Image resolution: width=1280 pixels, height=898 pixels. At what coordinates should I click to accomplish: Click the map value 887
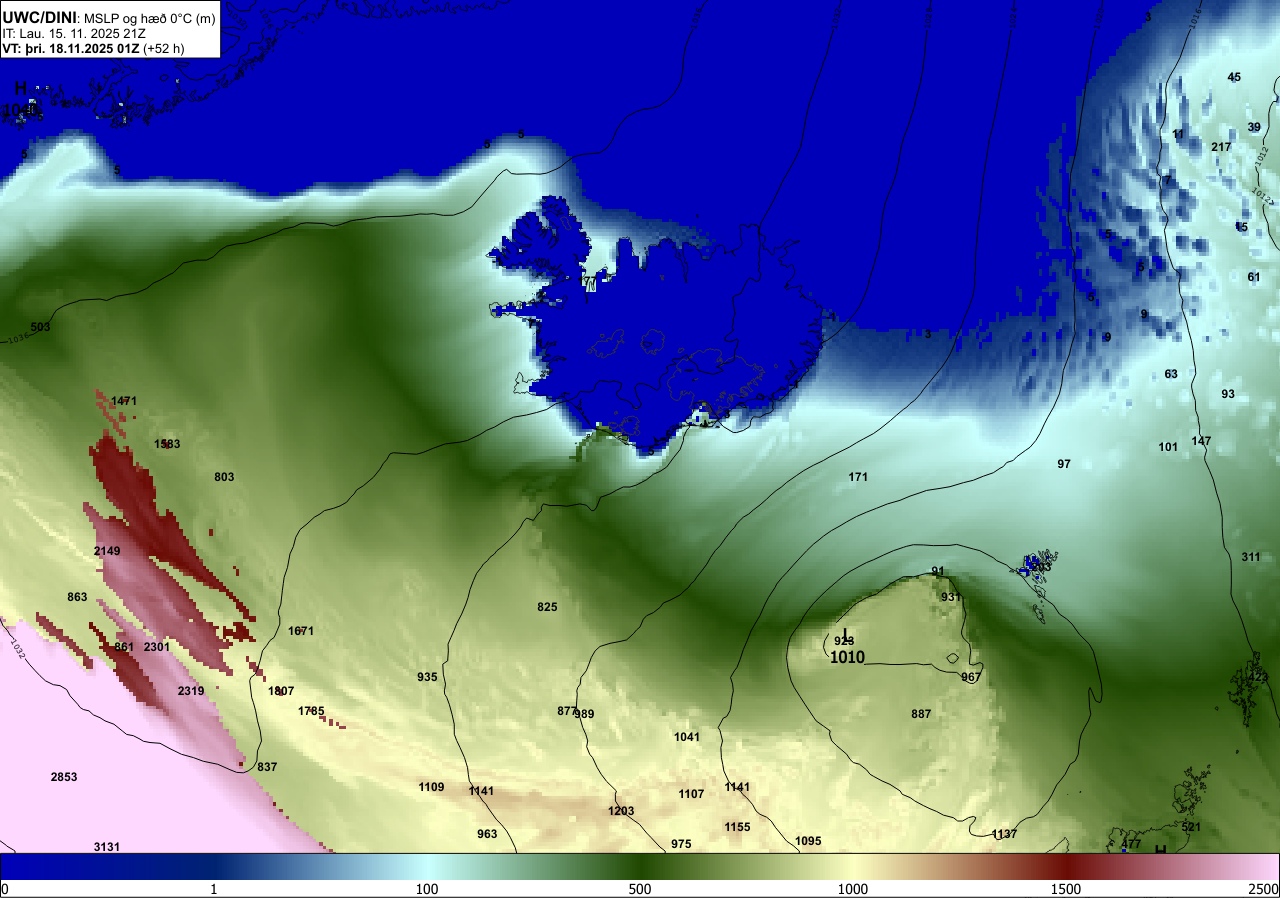click(921, 714)
